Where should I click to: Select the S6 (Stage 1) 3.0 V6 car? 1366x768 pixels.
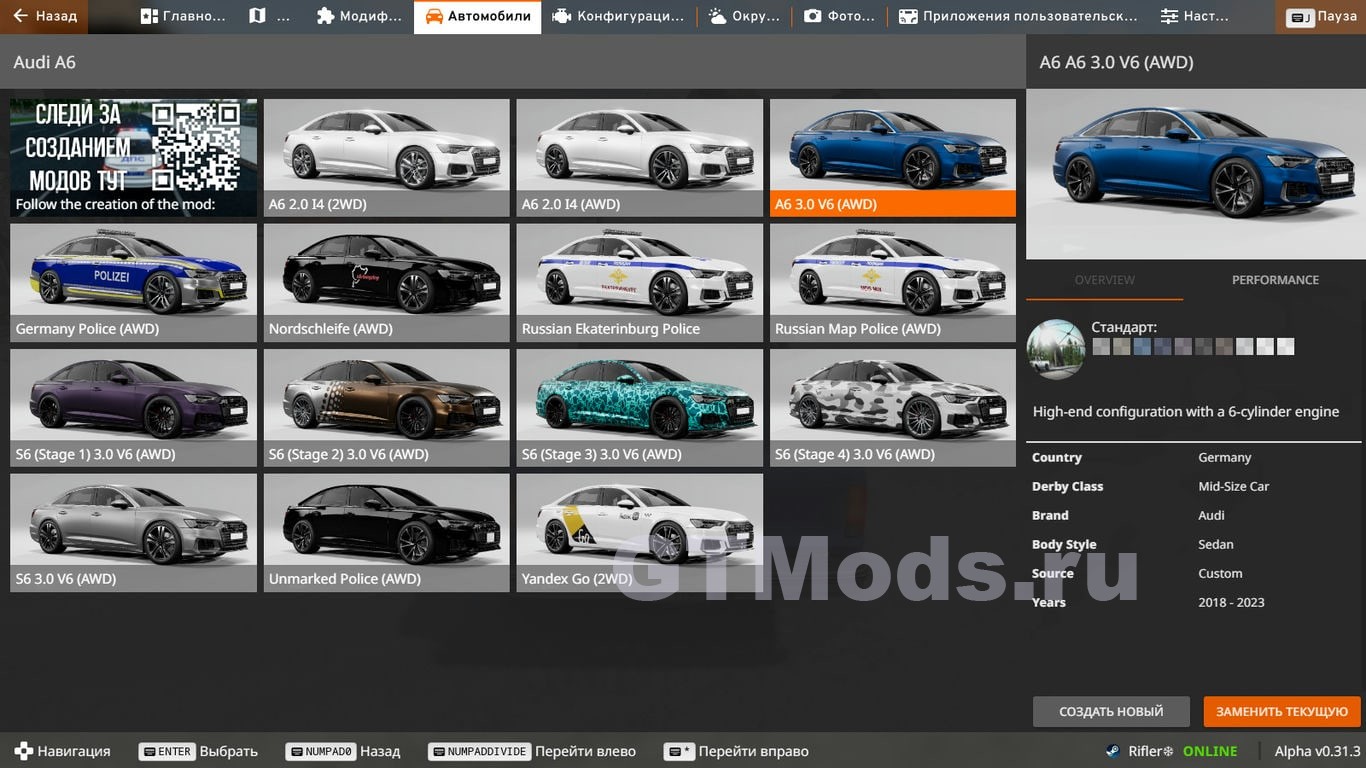coord(133,408)
